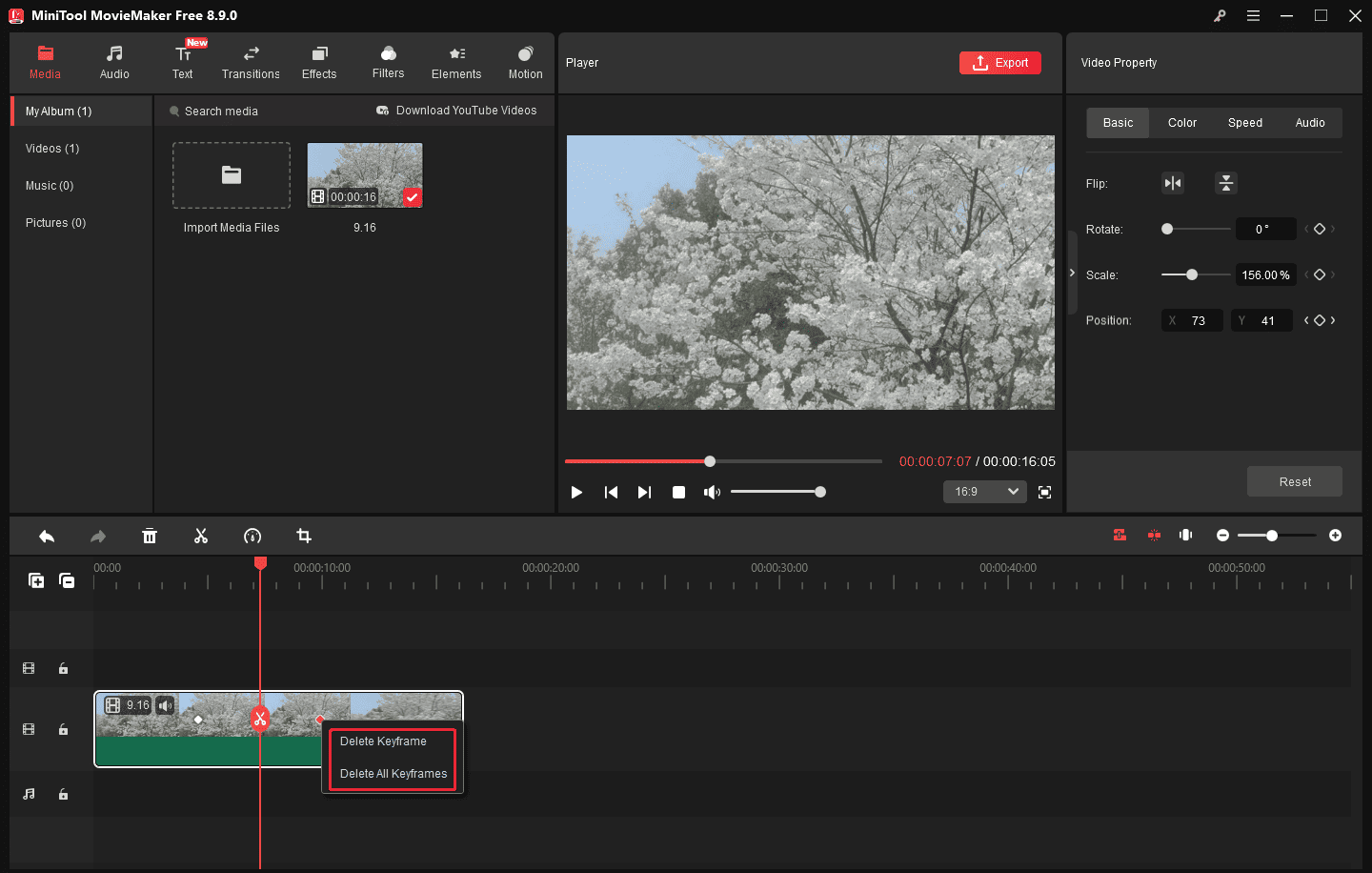Toggle the red checkmark on 9.16 thumbnail
Viewport: 1372px width, 873px height.
(413, 197)
